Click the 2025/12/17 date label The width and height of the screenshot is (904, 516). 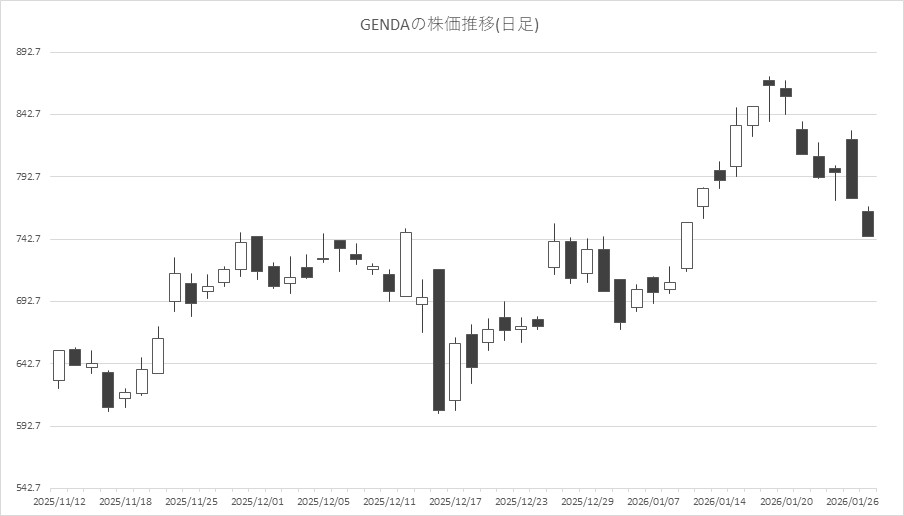pyautogui.click(x=455, y=501)
